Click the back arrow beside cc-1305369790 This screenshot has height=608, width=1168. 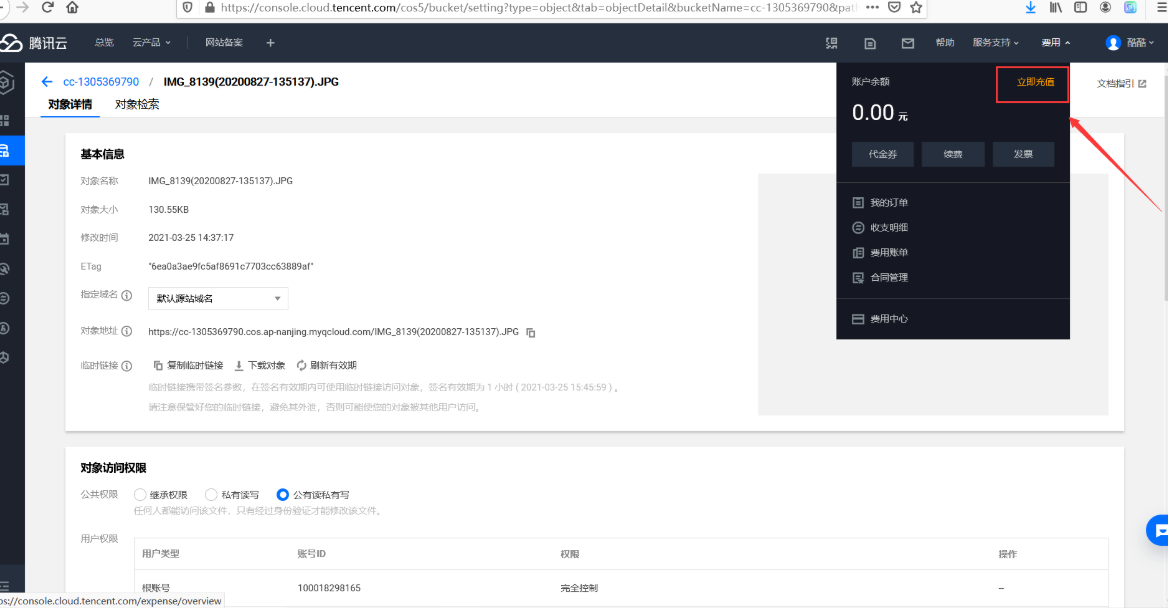(47, 82)
